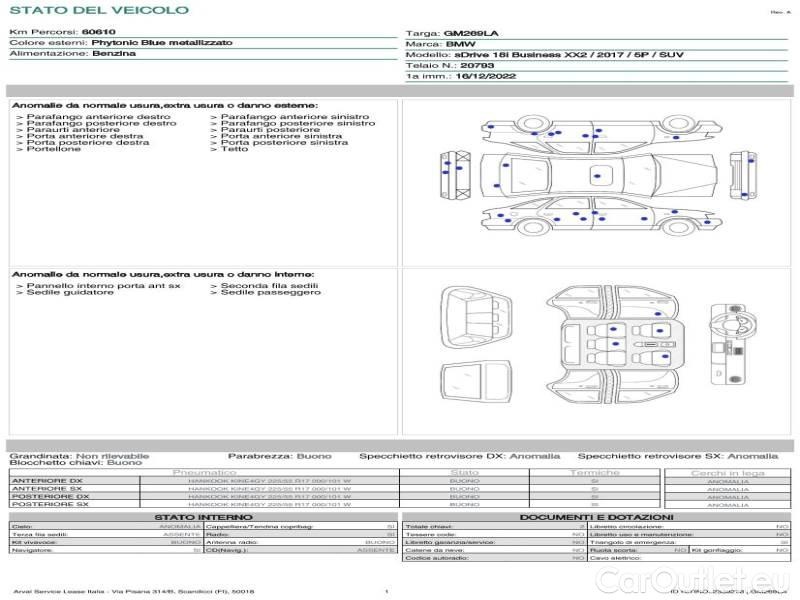Select 'Porta anteriore destra' entry

pyautogui.click(x=85, y=136)
